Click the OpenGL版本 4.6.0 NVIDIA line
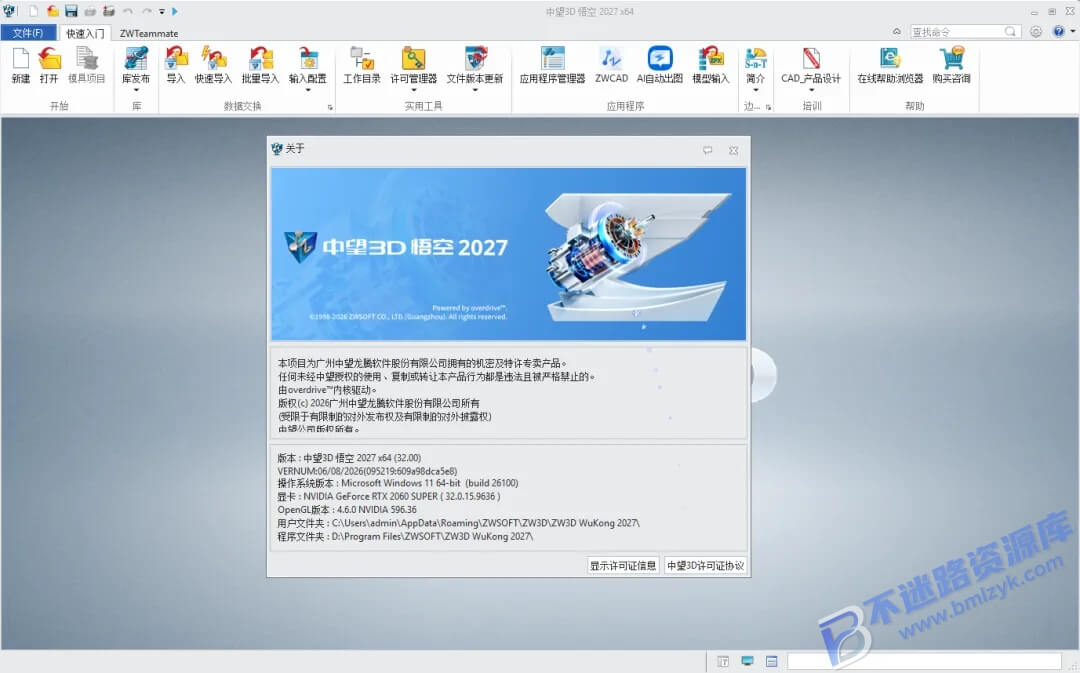This screenshot has width=1080, height=673. [x=346, y=510]
